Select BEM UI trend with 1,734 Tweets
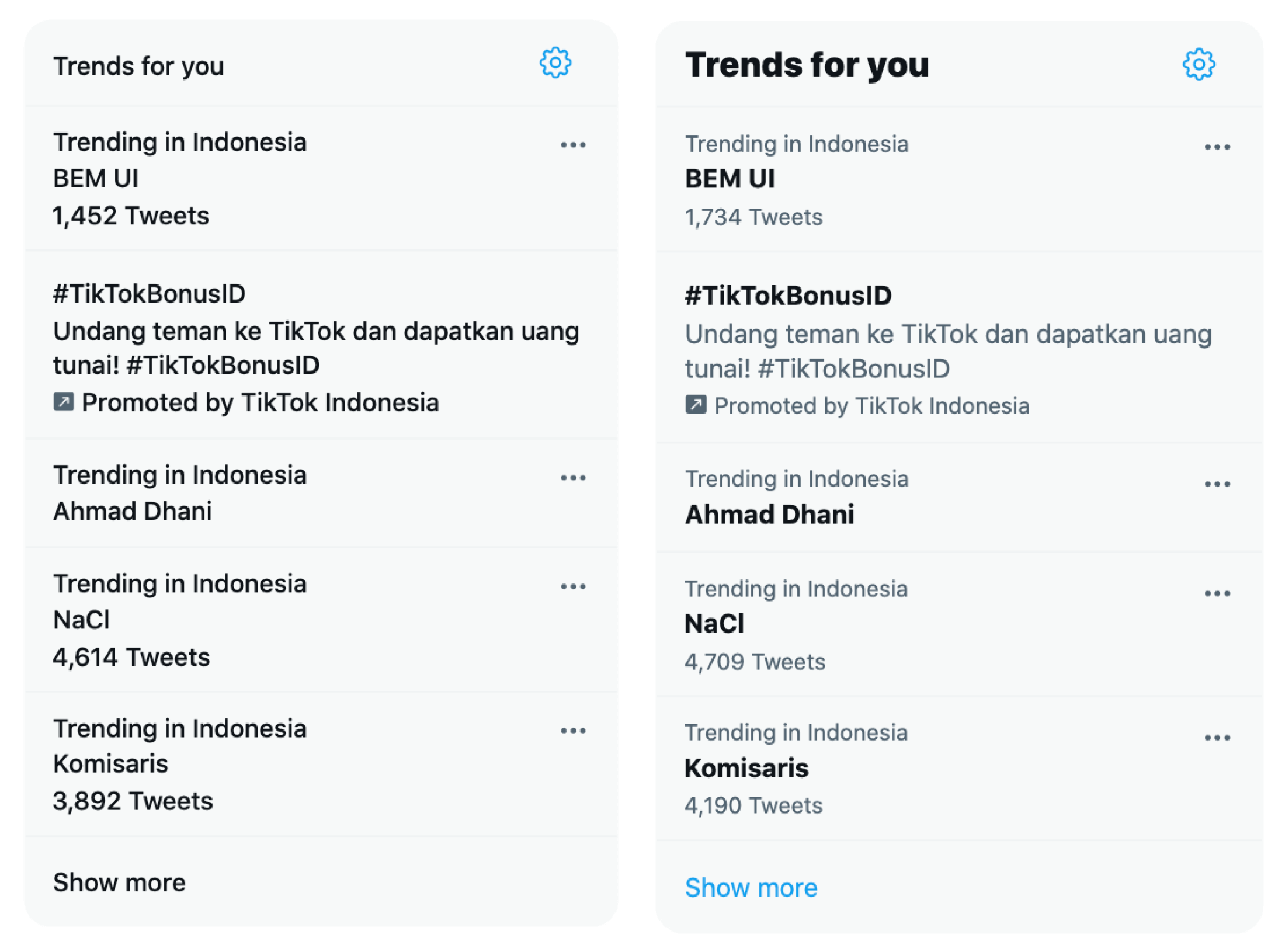Screen dimensions: 1285x952 coord(730,179)
